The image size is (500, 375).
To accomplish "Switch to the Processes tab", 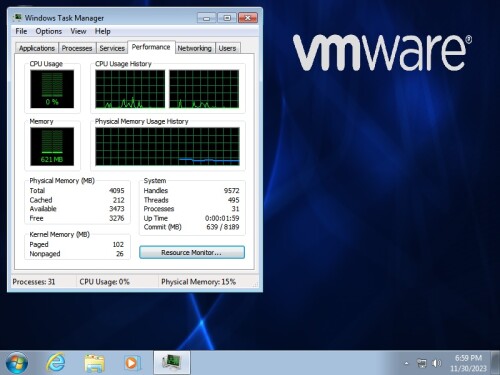I will click(77, 48).
